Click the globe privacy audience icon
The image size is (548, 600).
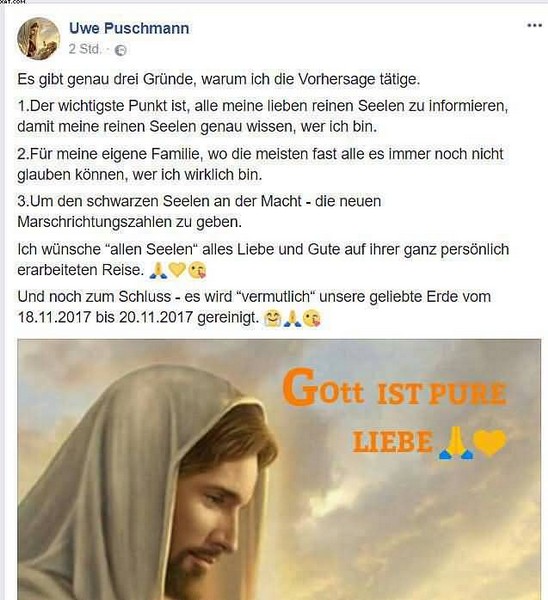[x=121, y=50]
